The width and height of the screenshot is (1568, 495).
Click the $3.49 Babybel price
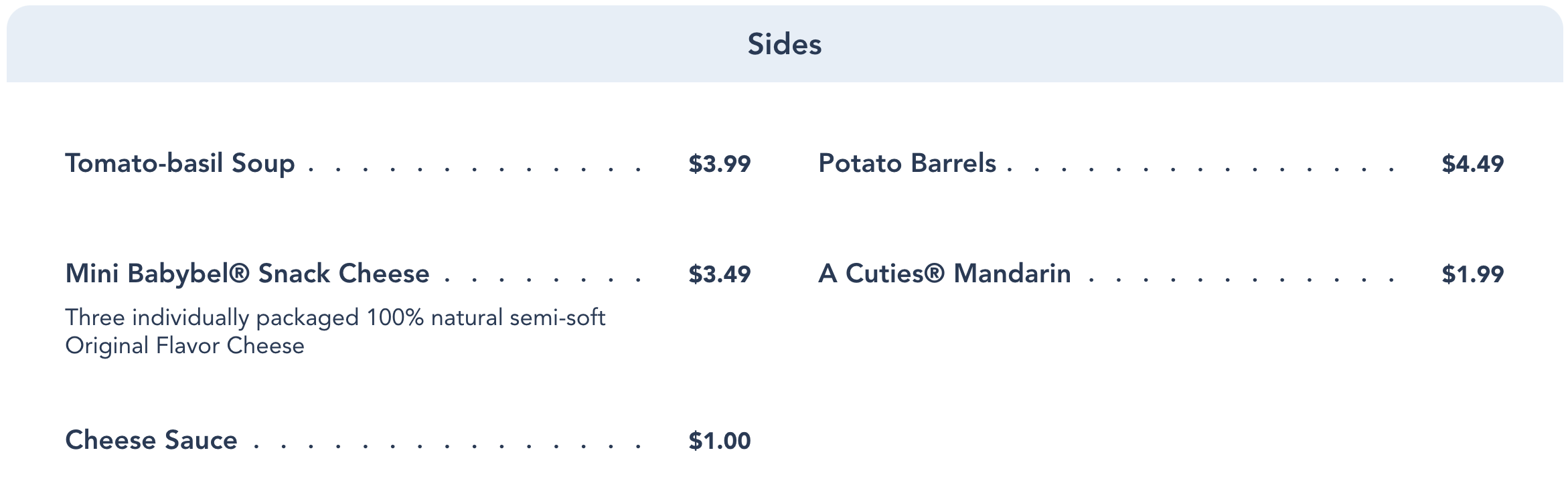click(x=719, y=274)
